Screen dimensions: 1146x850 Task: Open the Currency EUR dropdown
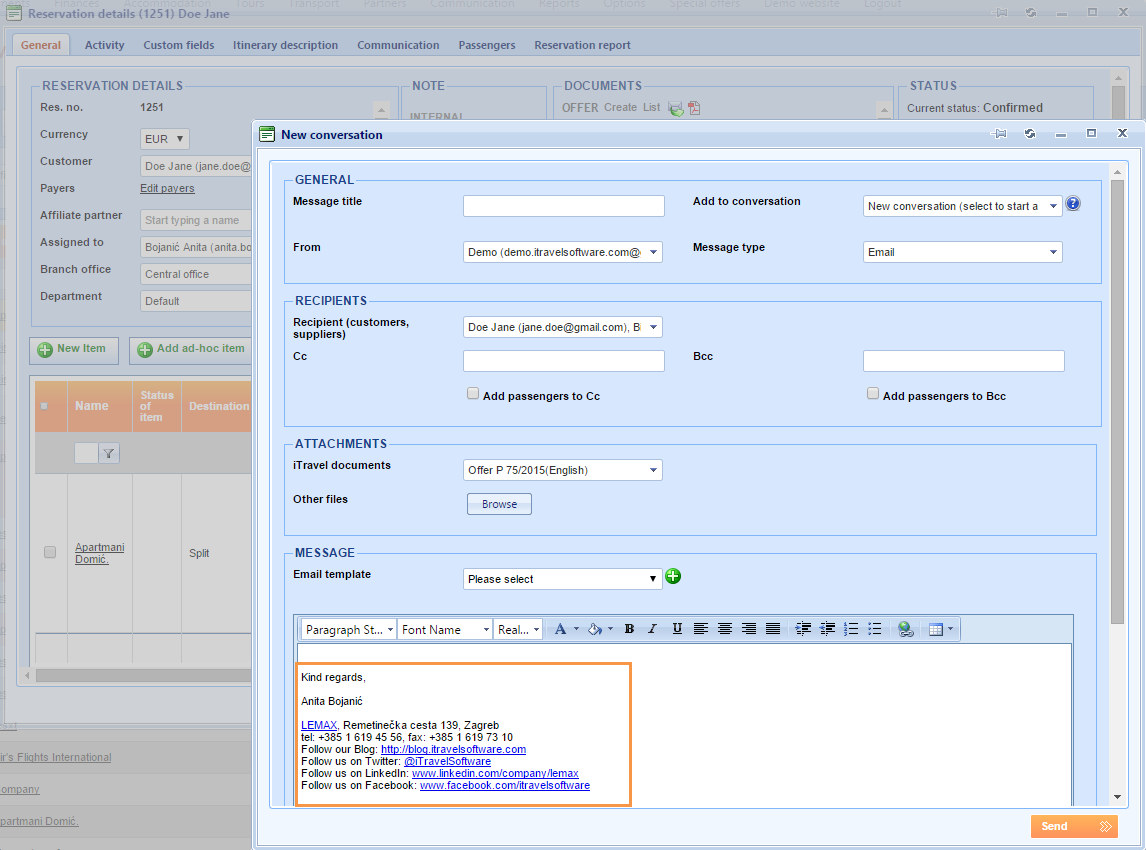165,139
